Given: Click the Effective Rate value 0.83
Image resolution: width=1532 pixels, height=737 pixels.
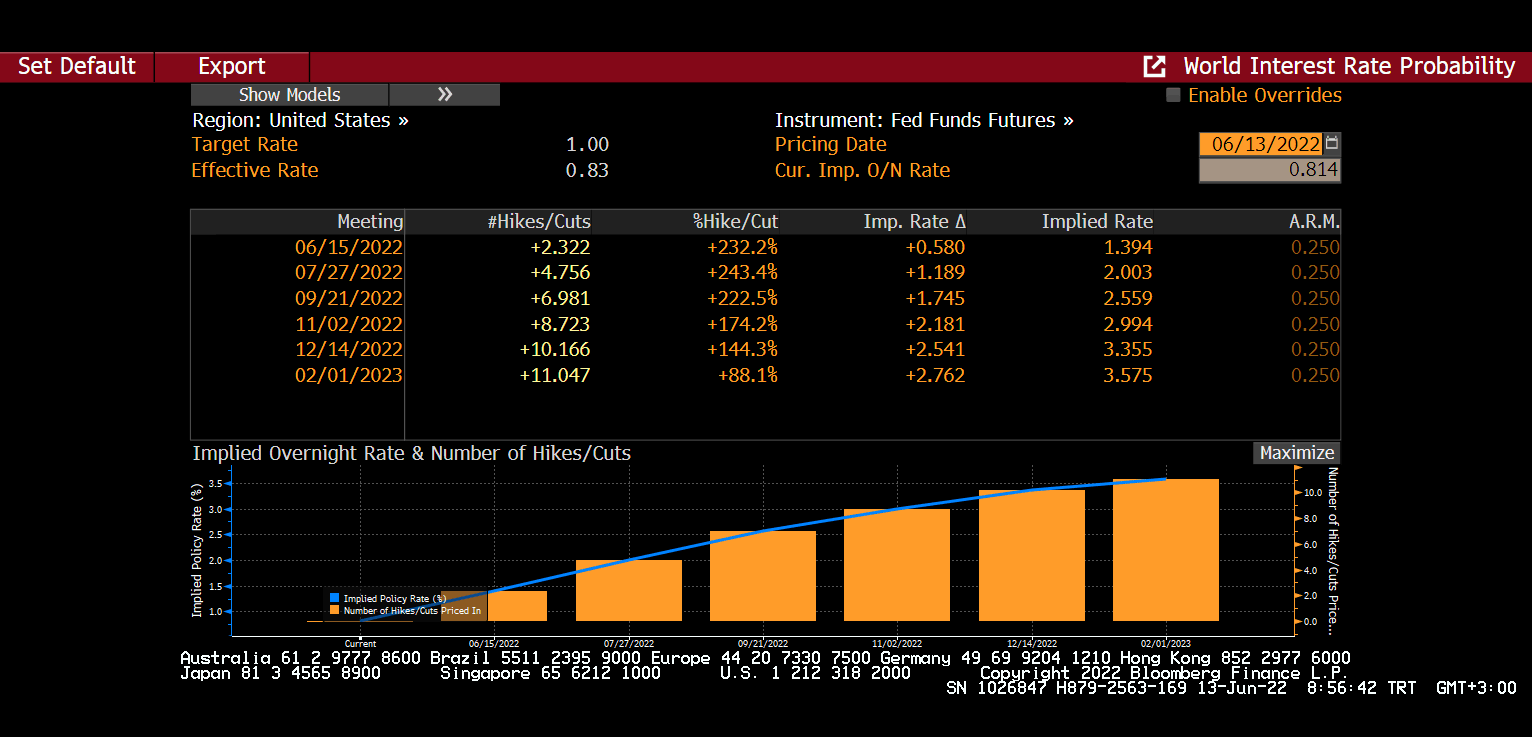Looking at the screenshot, I should (587, 170).
